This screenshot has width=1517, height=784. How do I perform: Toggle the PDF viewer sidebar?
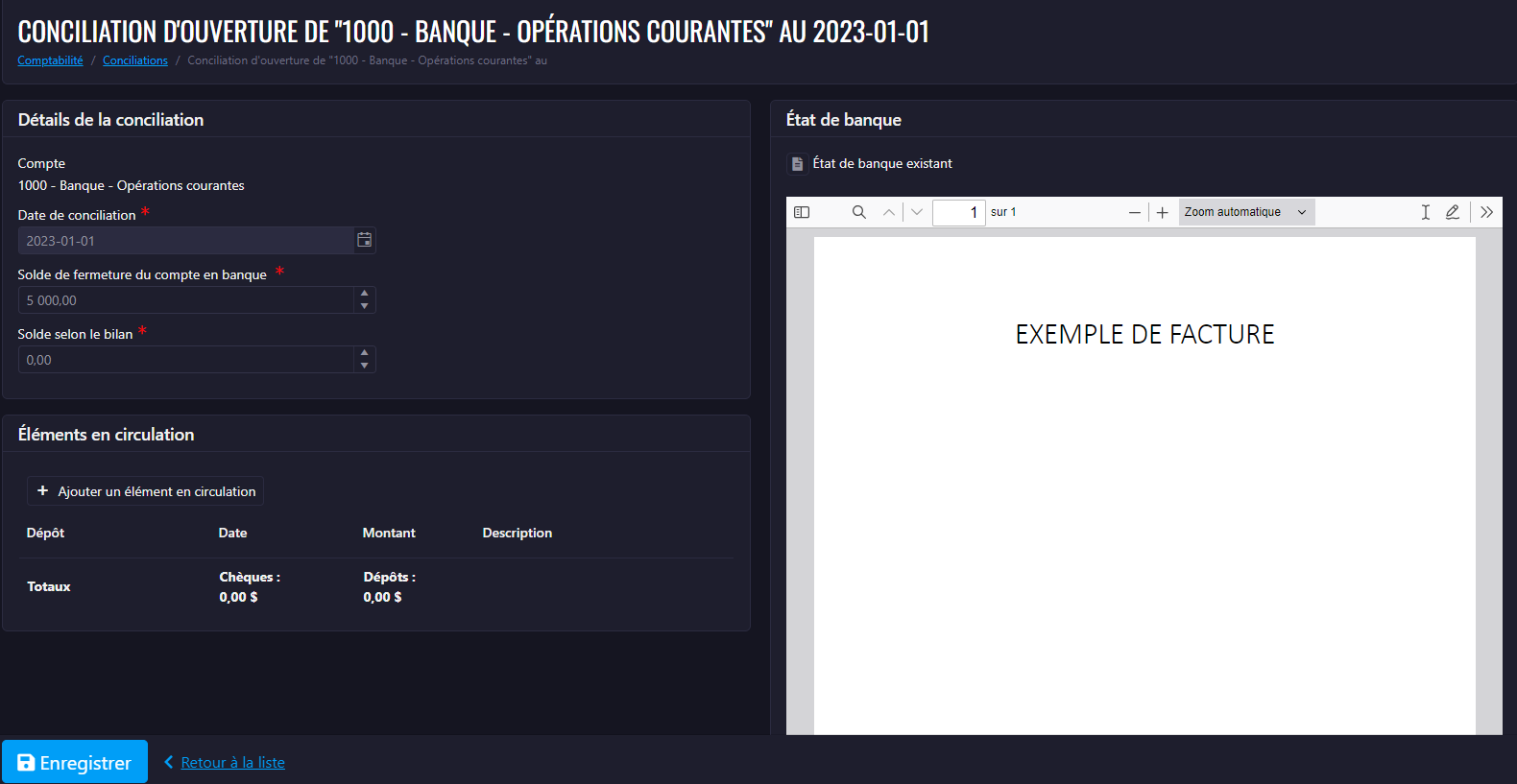tap(802, 212)
